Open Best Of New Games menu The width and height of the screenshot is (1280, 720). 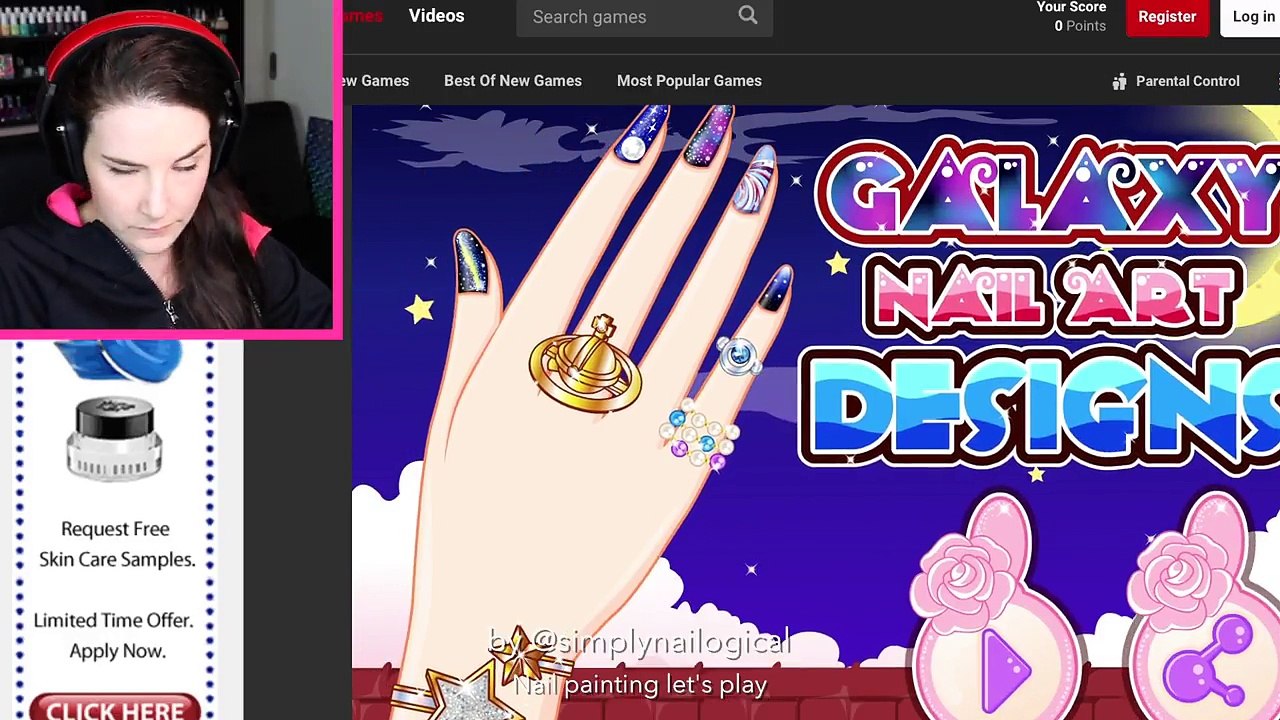513,81
